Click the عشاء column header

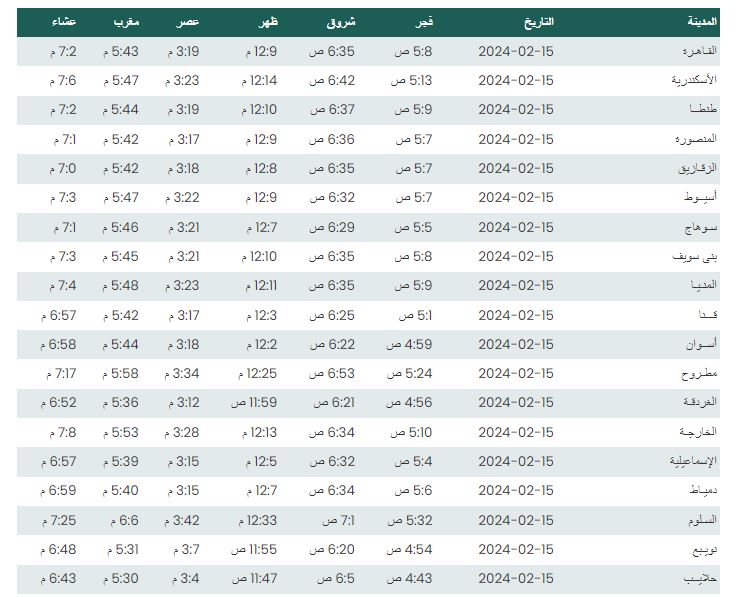(64, 22)
